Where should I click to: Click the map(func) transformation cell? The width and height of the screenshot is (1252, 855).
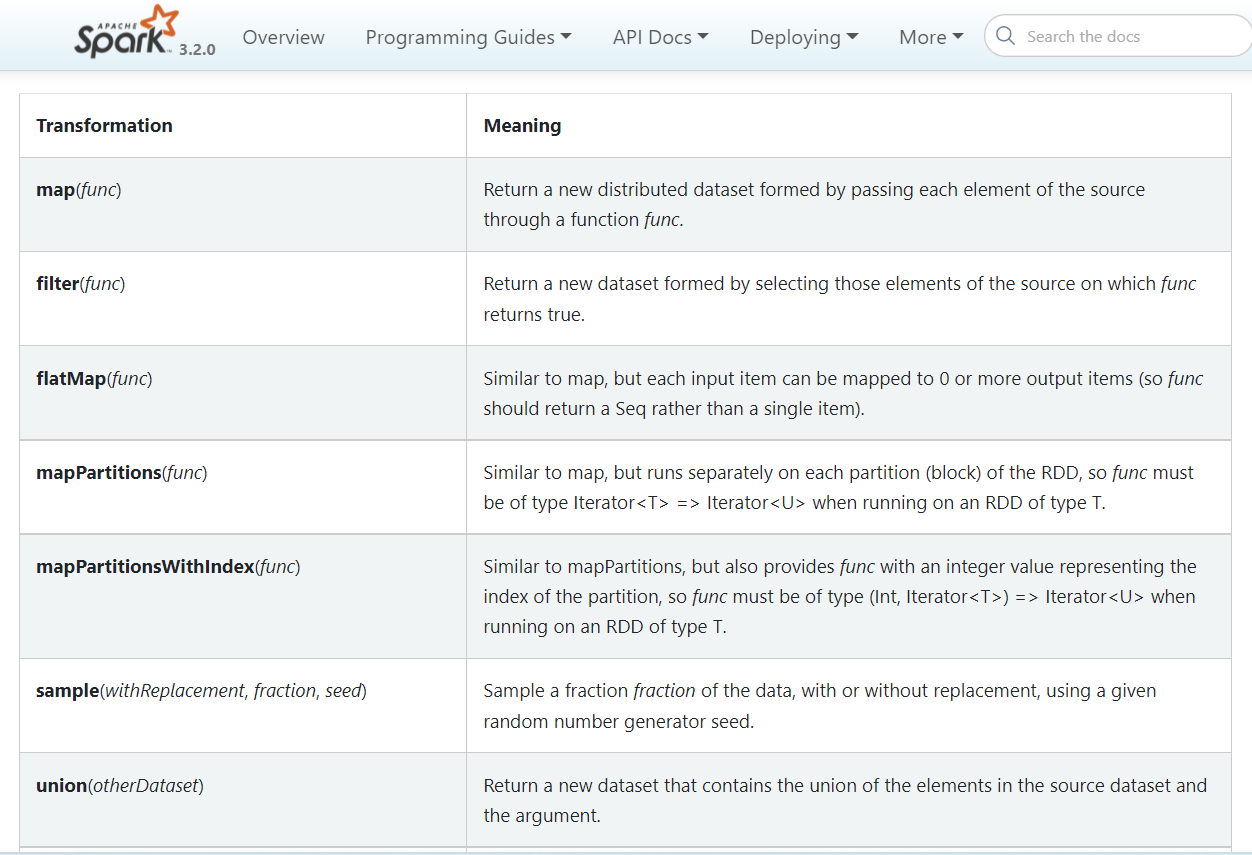79,189
